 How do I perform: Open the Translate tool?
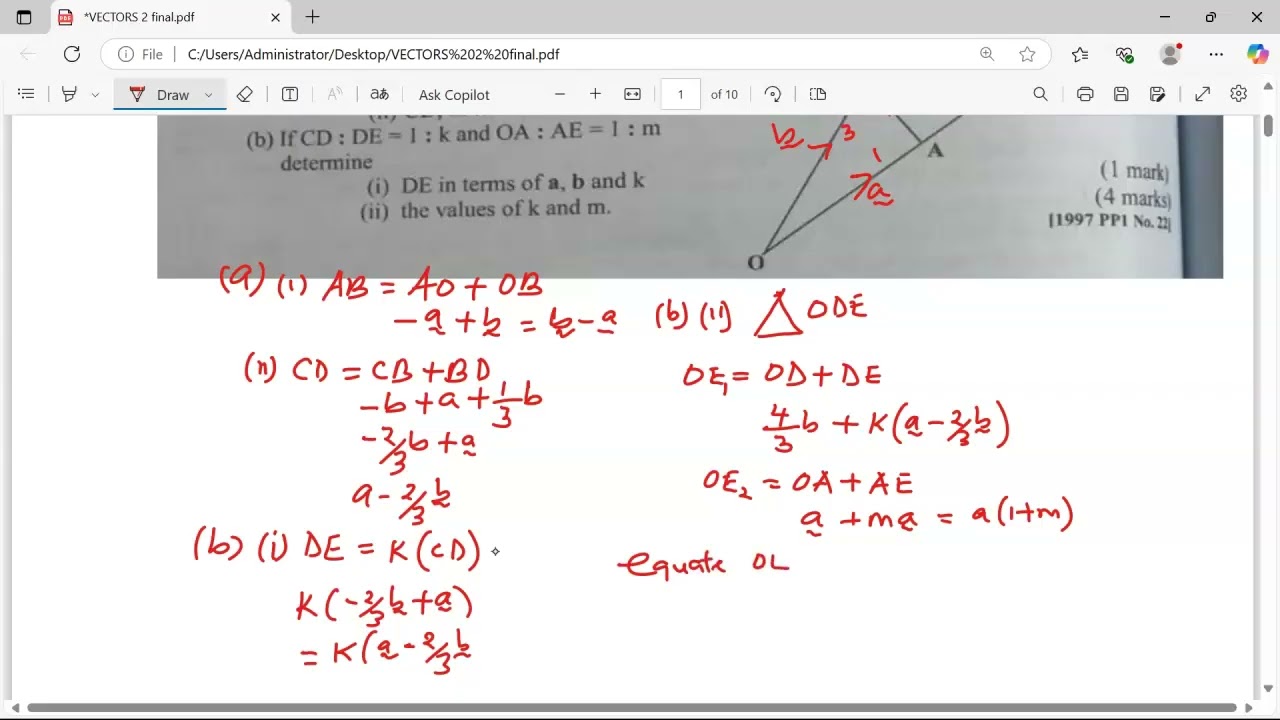pos(379,94)
